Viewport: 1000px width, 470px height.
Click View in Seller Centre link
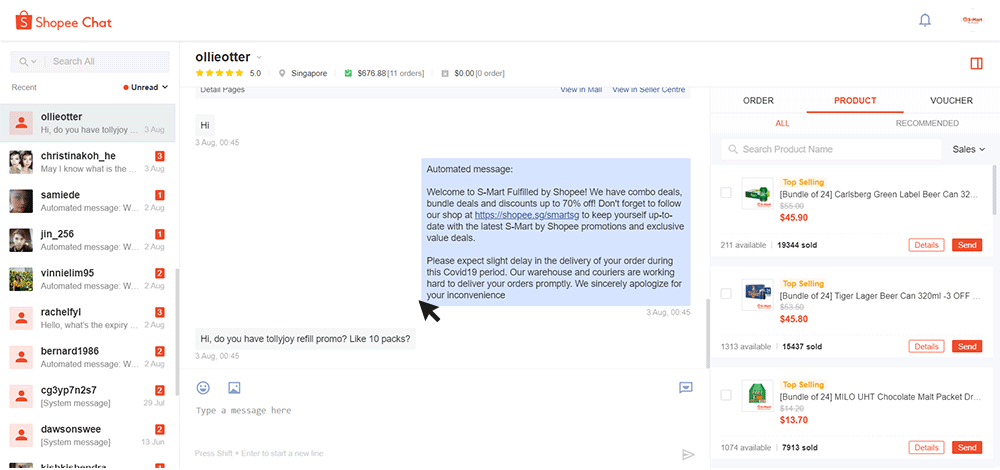[649, 90]
